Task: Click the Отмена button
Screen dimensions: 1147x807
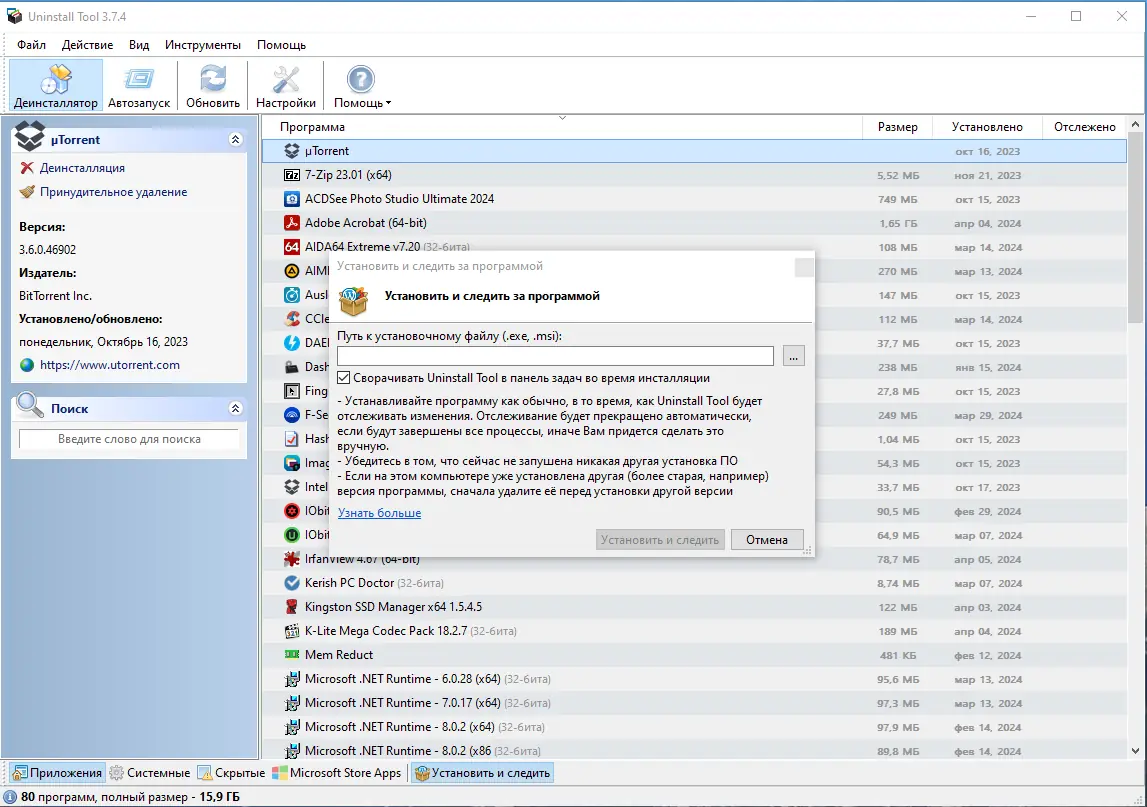Action: 767,539
